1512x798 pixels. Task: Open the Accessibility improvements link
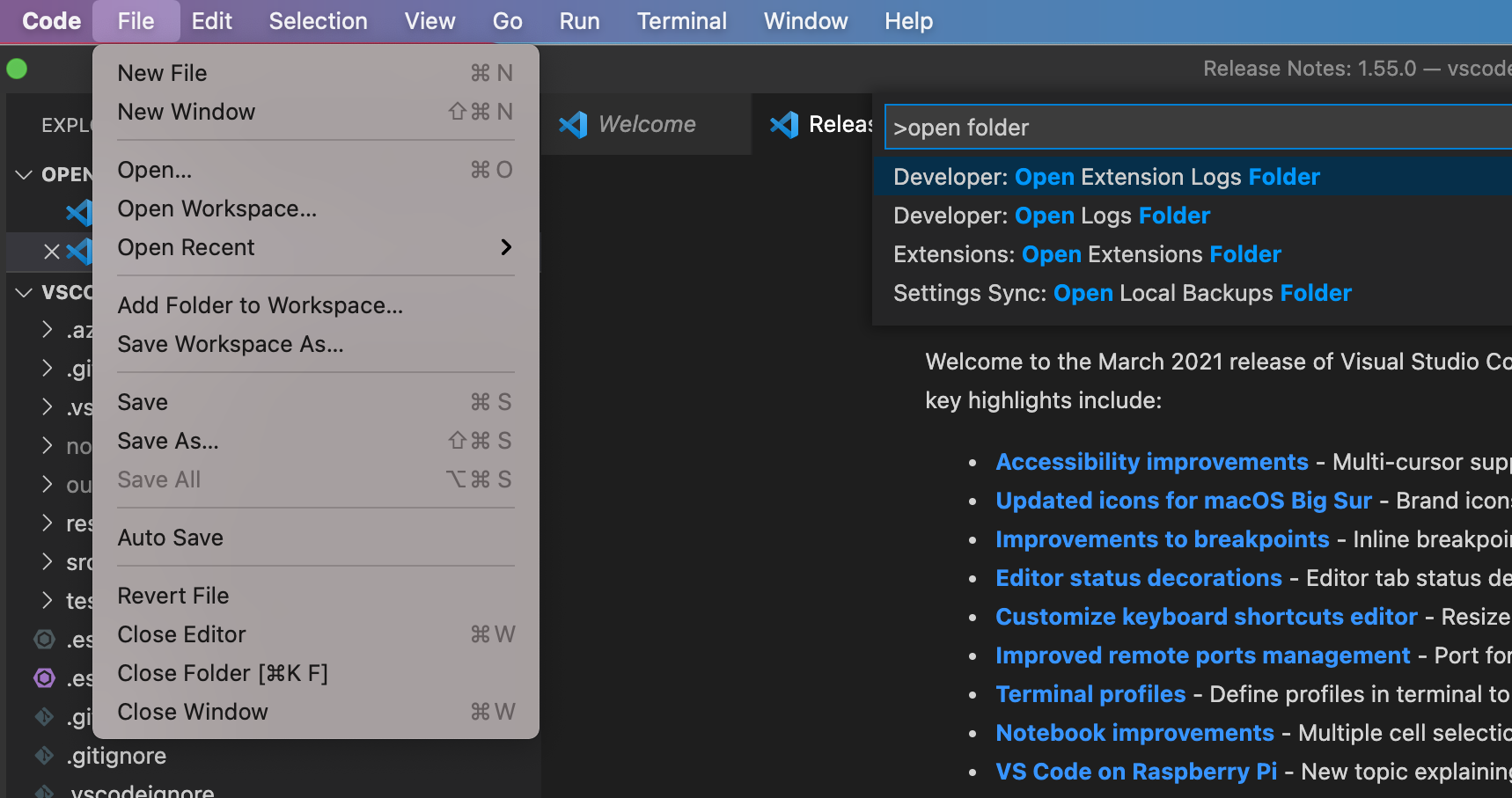1151,461
